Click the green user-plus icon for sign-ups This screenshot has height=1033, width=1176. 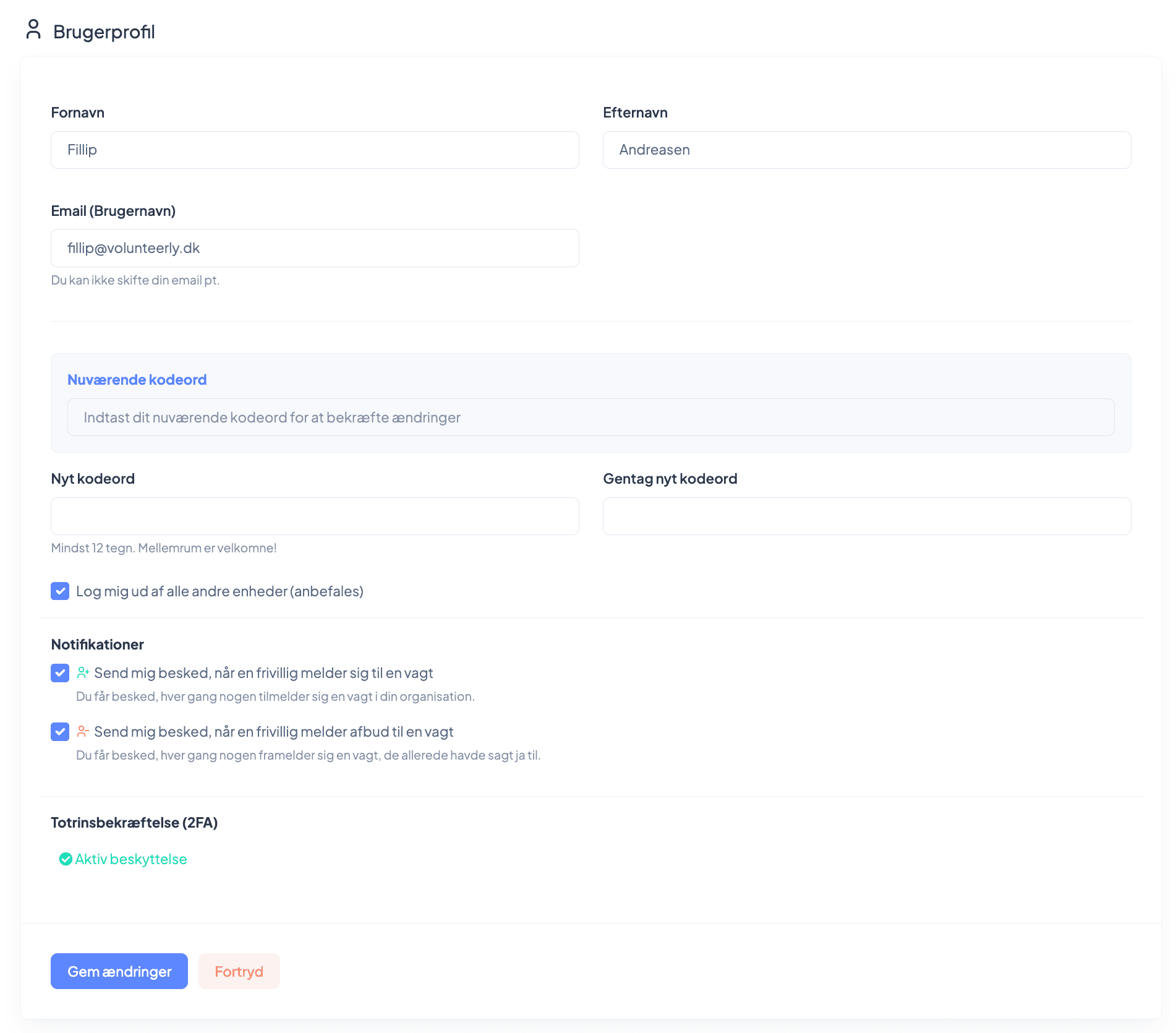coord(83,672)
